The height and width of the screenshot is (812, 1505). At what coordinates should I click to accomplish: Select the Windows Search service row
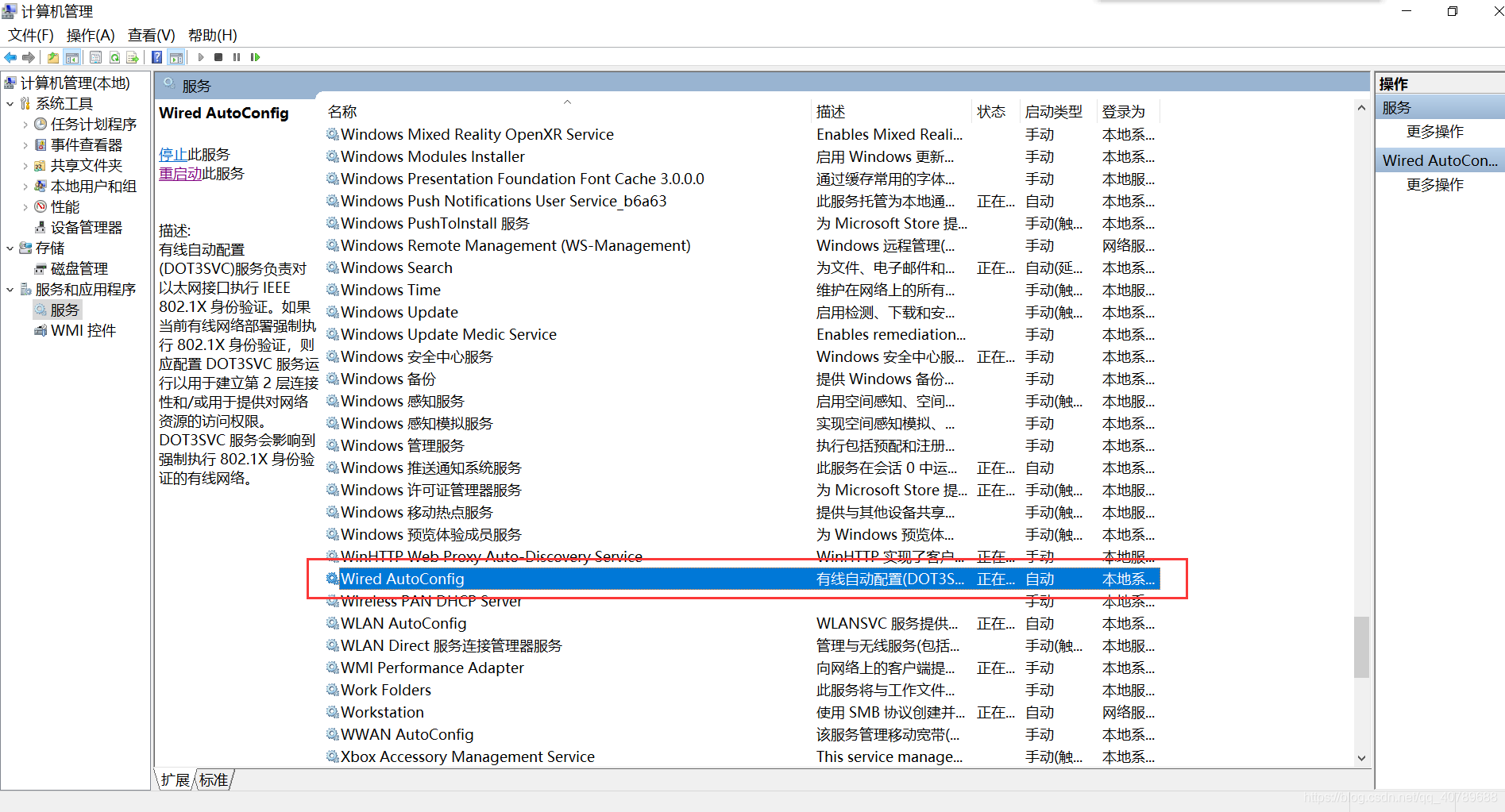click(x=743, y=267)
